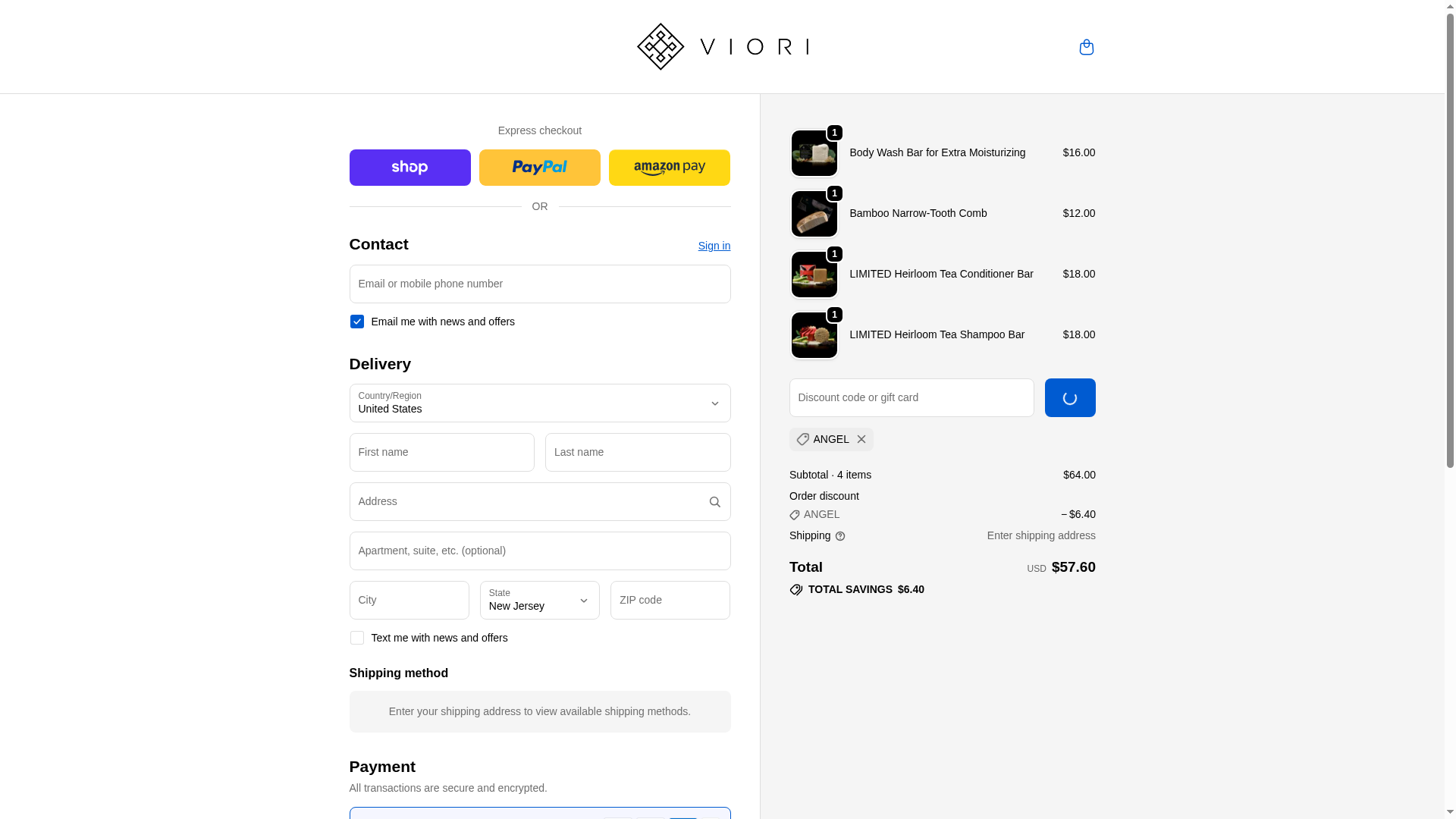
Task: Click the Viori logo in header
Action: (x=723, y=47)
